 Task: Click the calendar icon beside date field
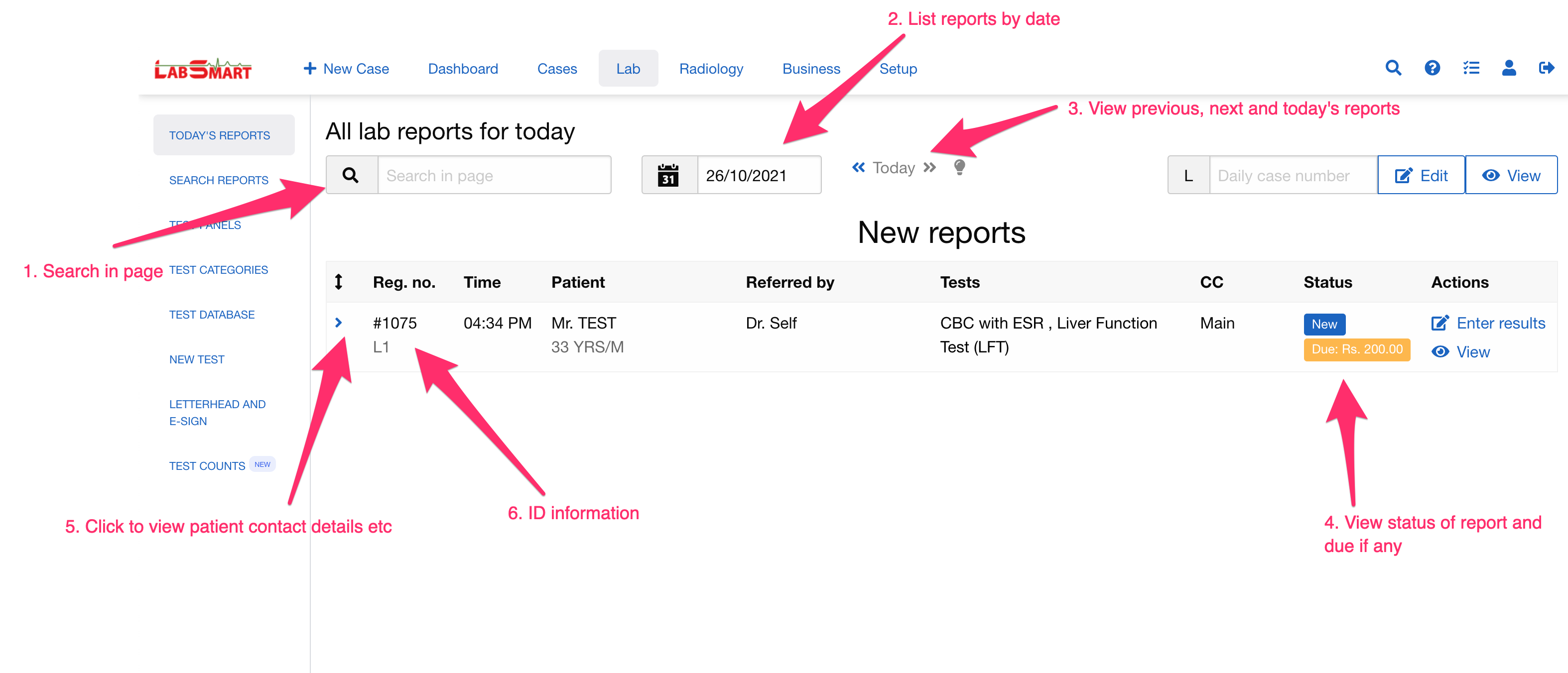coord(668,175)
